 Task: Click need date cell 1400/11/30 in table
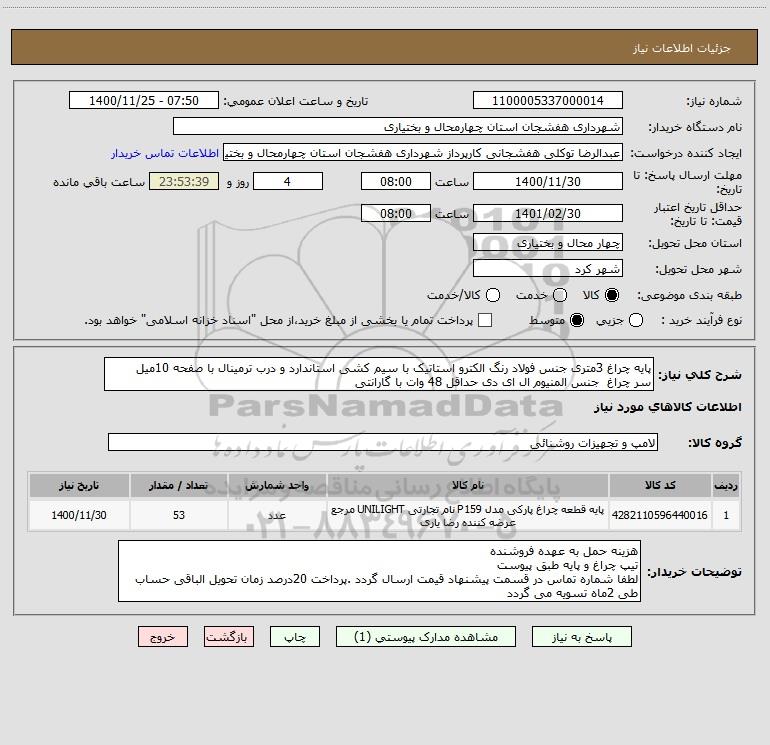pos(79,515)
